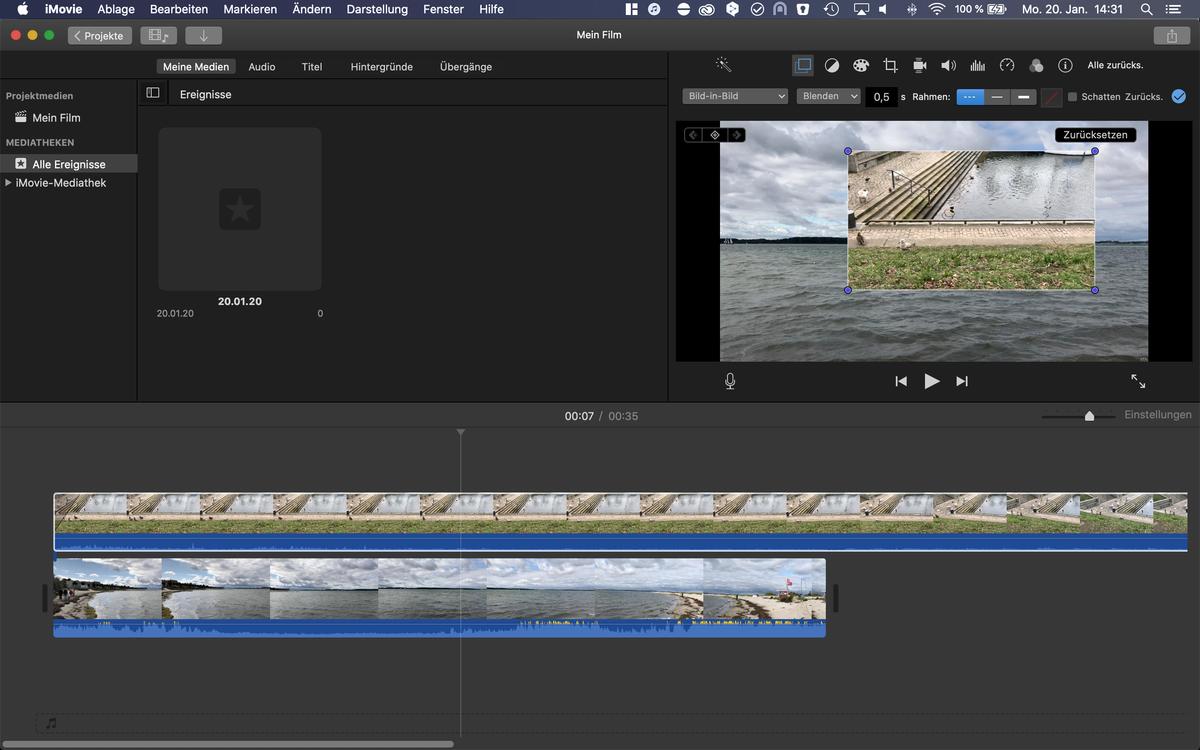Open the Markieren menu
The height and width of the screenshot is (750, 1200).
[250, 9]
